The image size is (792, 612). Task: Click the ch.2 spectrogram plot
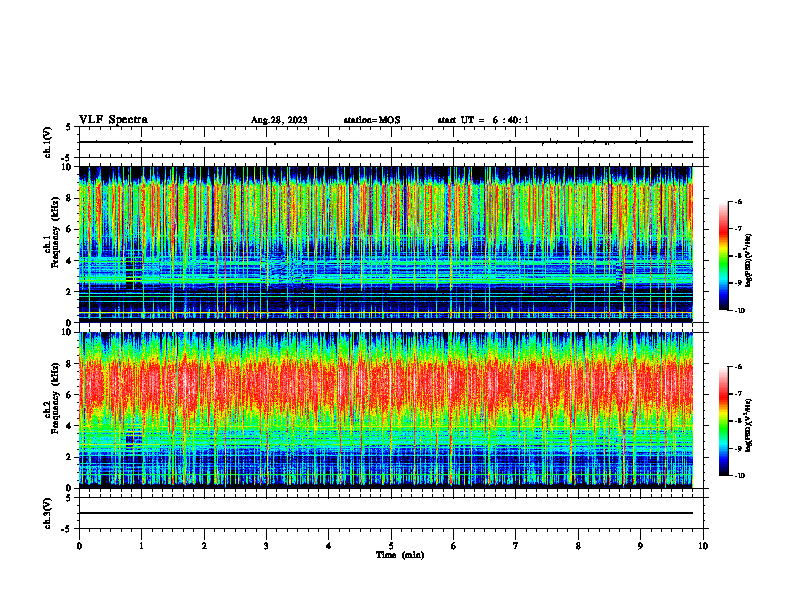point(386,410)
